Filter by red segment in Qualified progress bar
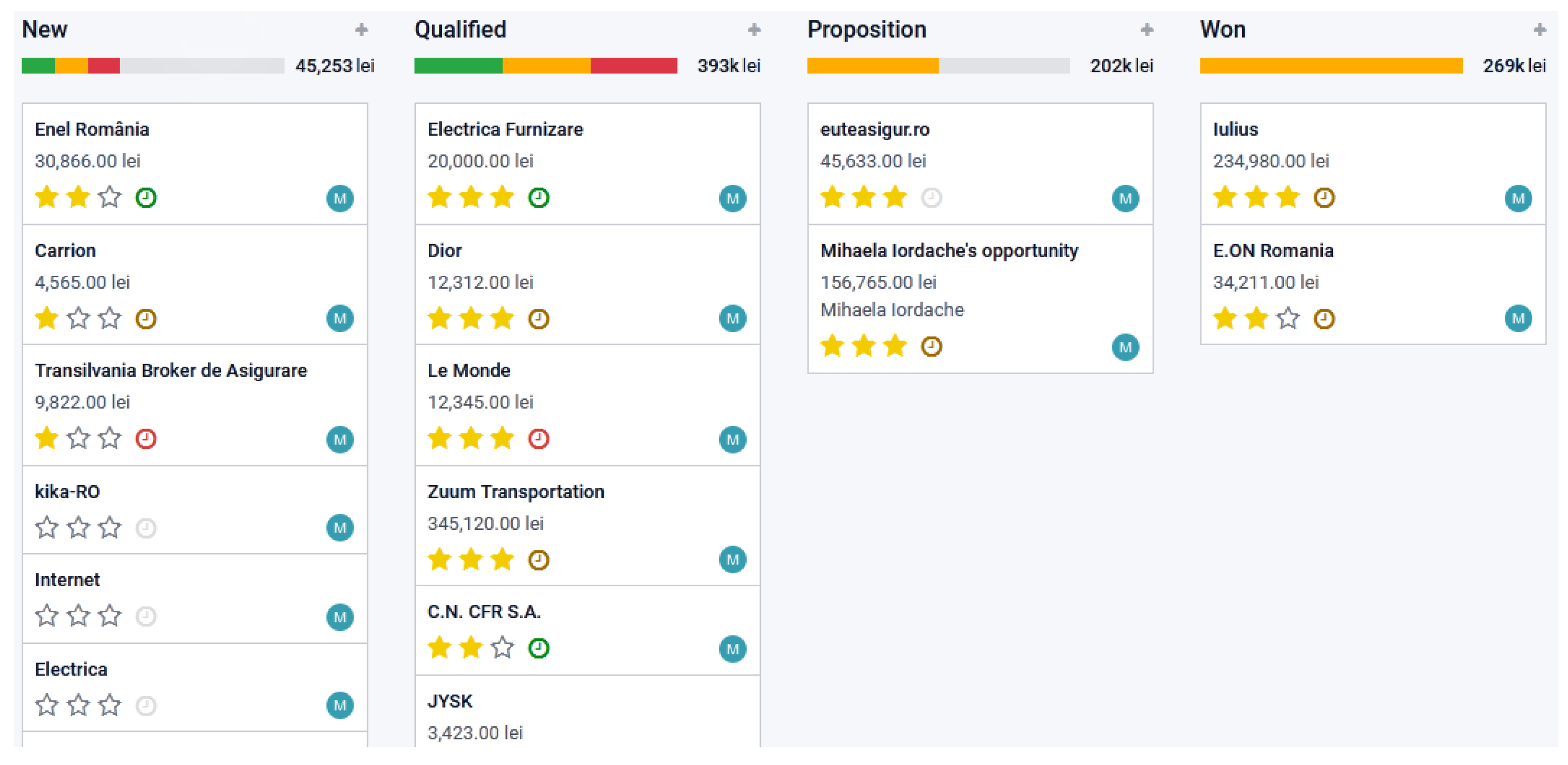This screenshot has width=1568, height=765. pos(634,66)
